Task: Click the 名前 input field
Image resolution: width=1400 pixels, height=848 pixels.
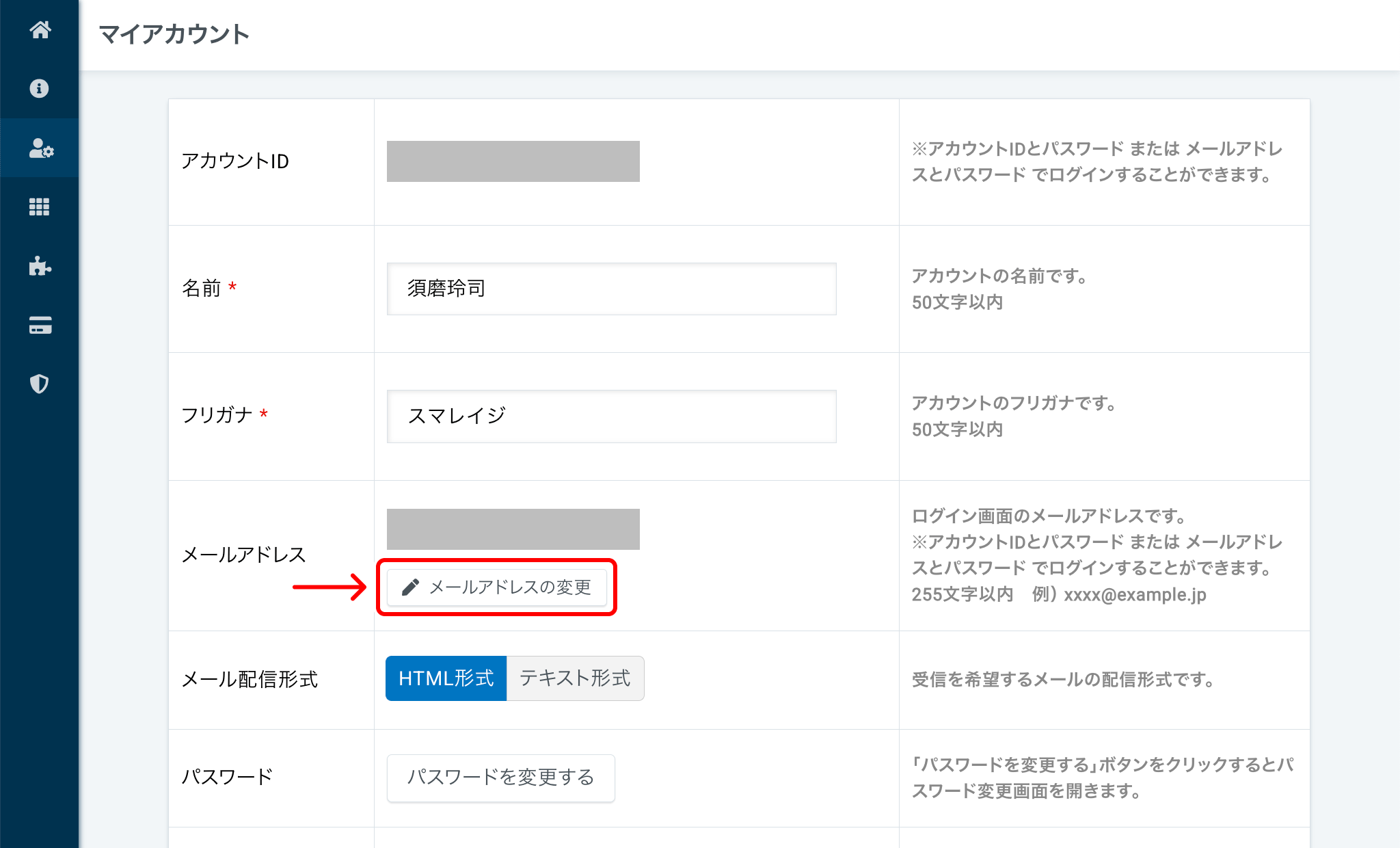Action: tap(611, 289)
